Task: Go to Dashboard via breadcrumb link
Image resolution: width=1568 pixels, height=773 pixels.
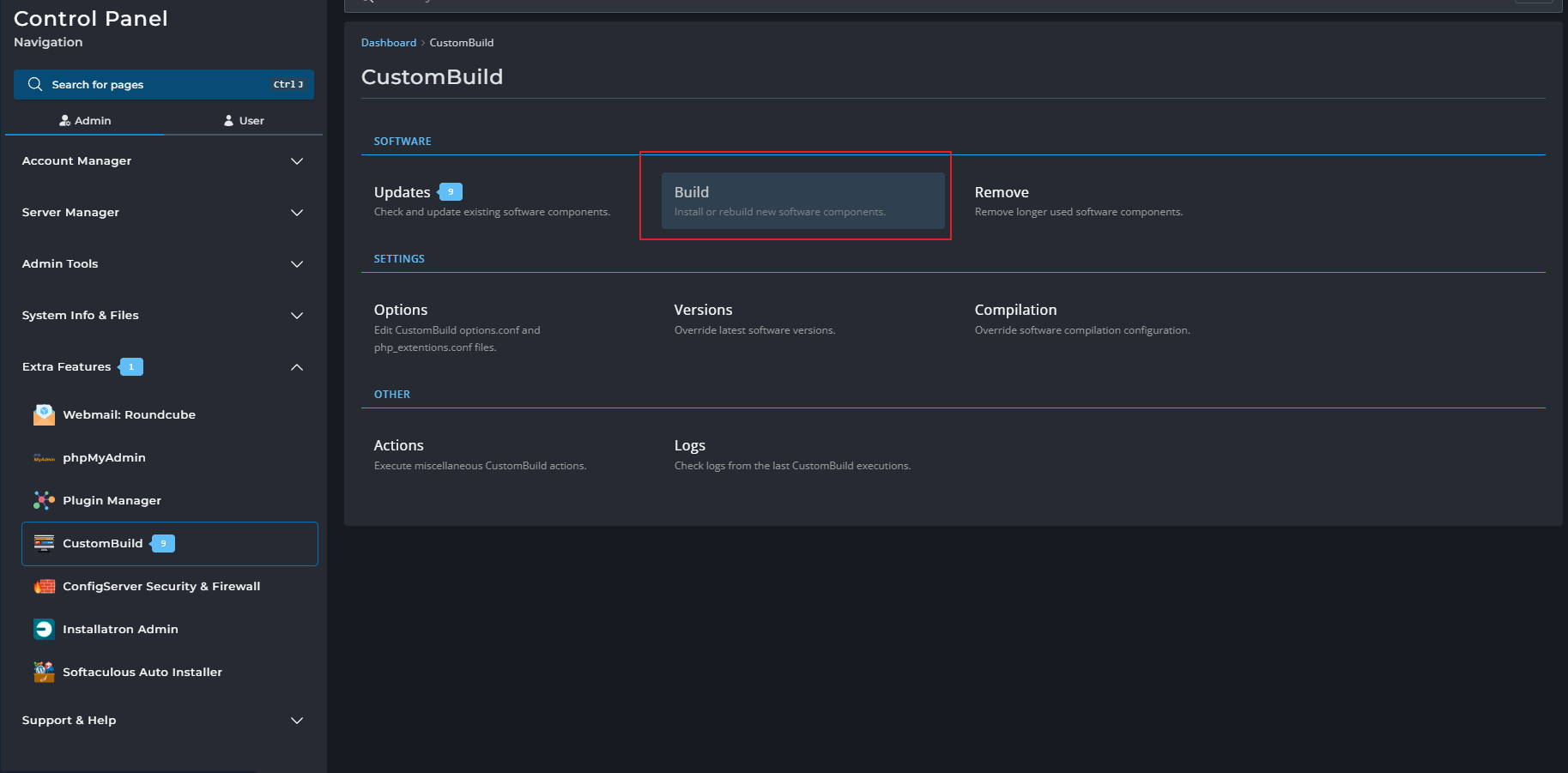Action: pos(389,43)
